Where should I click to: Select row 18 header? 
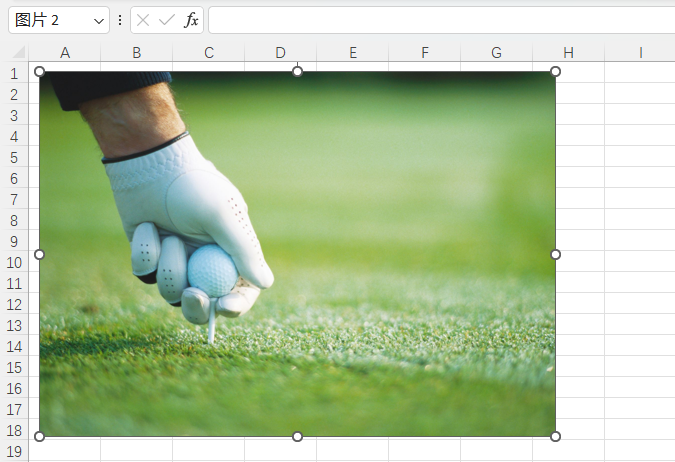14,431
